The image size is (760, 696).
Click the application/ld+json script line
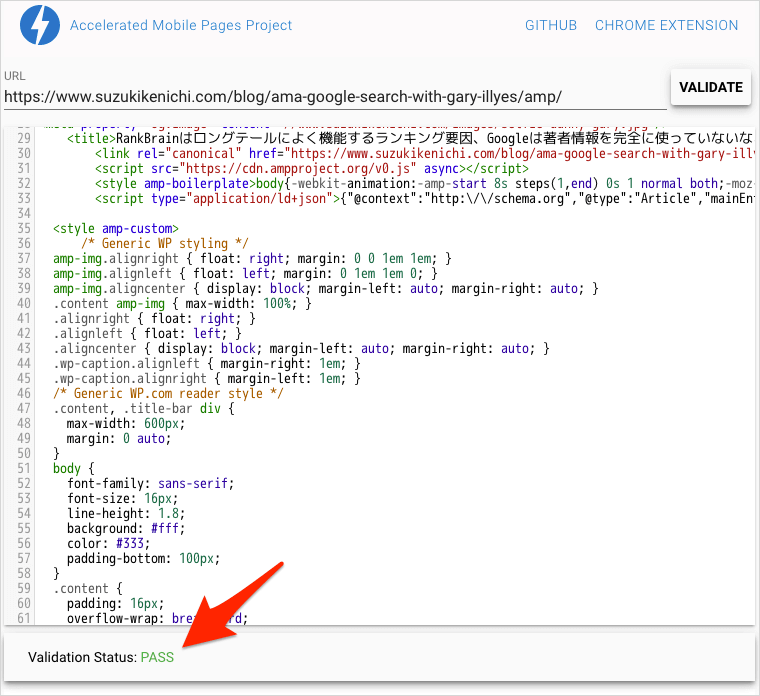click(425, 198)
